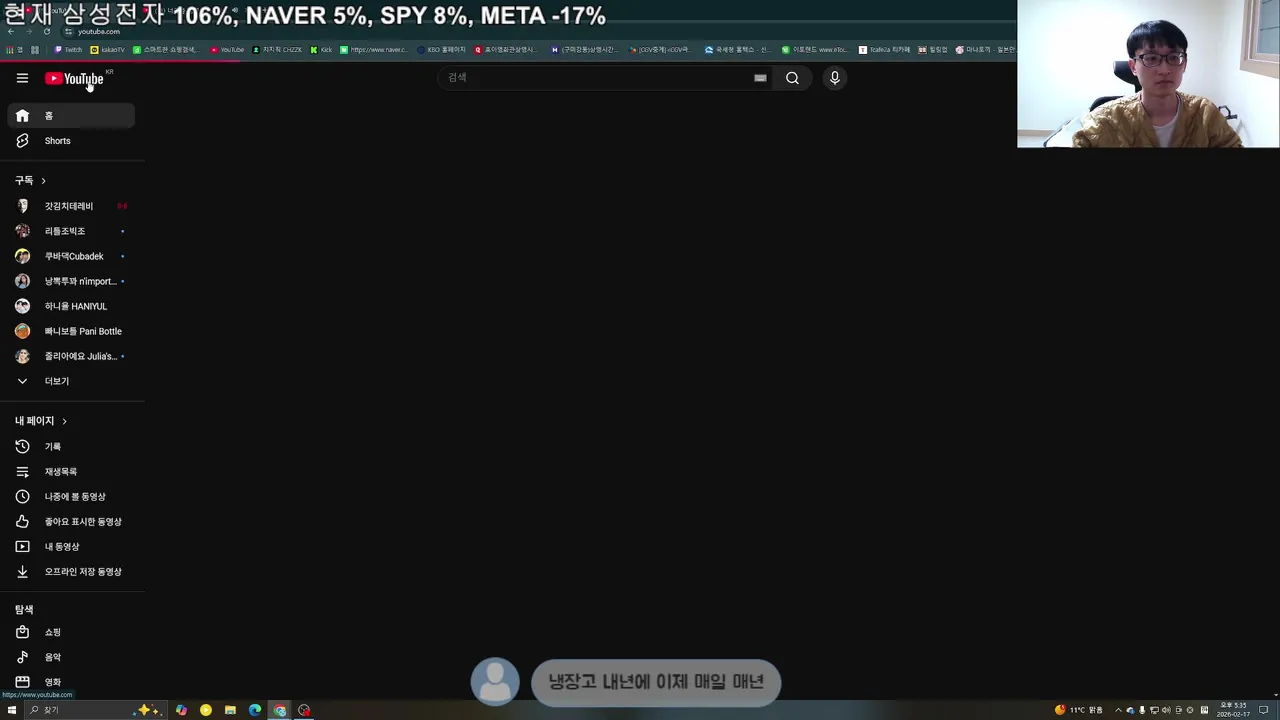Image resolution: width=1280 pixels, height=720 pixels.
Task: Open the Windows notification center
Action: [1263, 710]
